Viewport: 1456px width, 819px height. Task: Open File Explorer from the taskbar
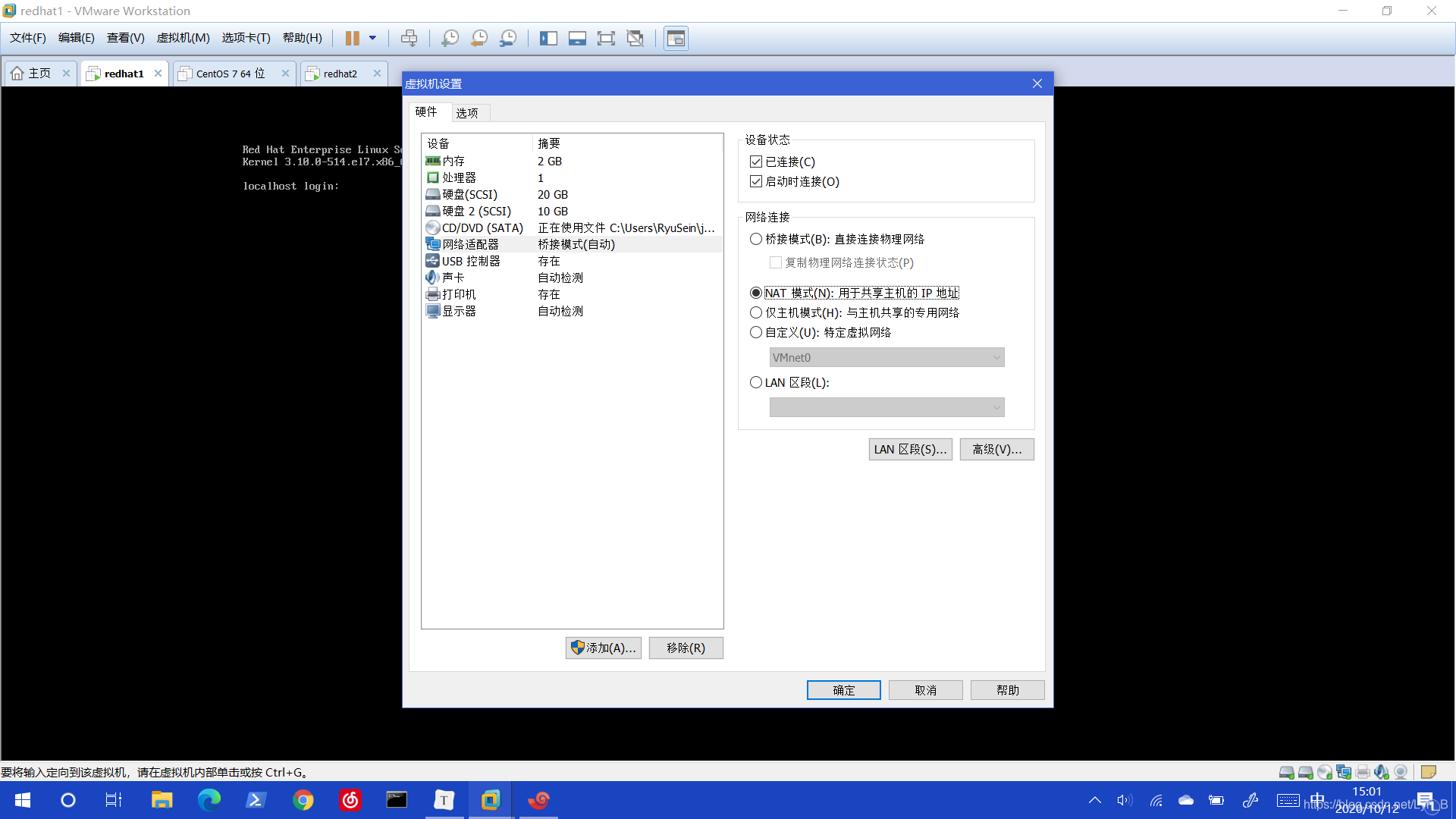point(162,800)
